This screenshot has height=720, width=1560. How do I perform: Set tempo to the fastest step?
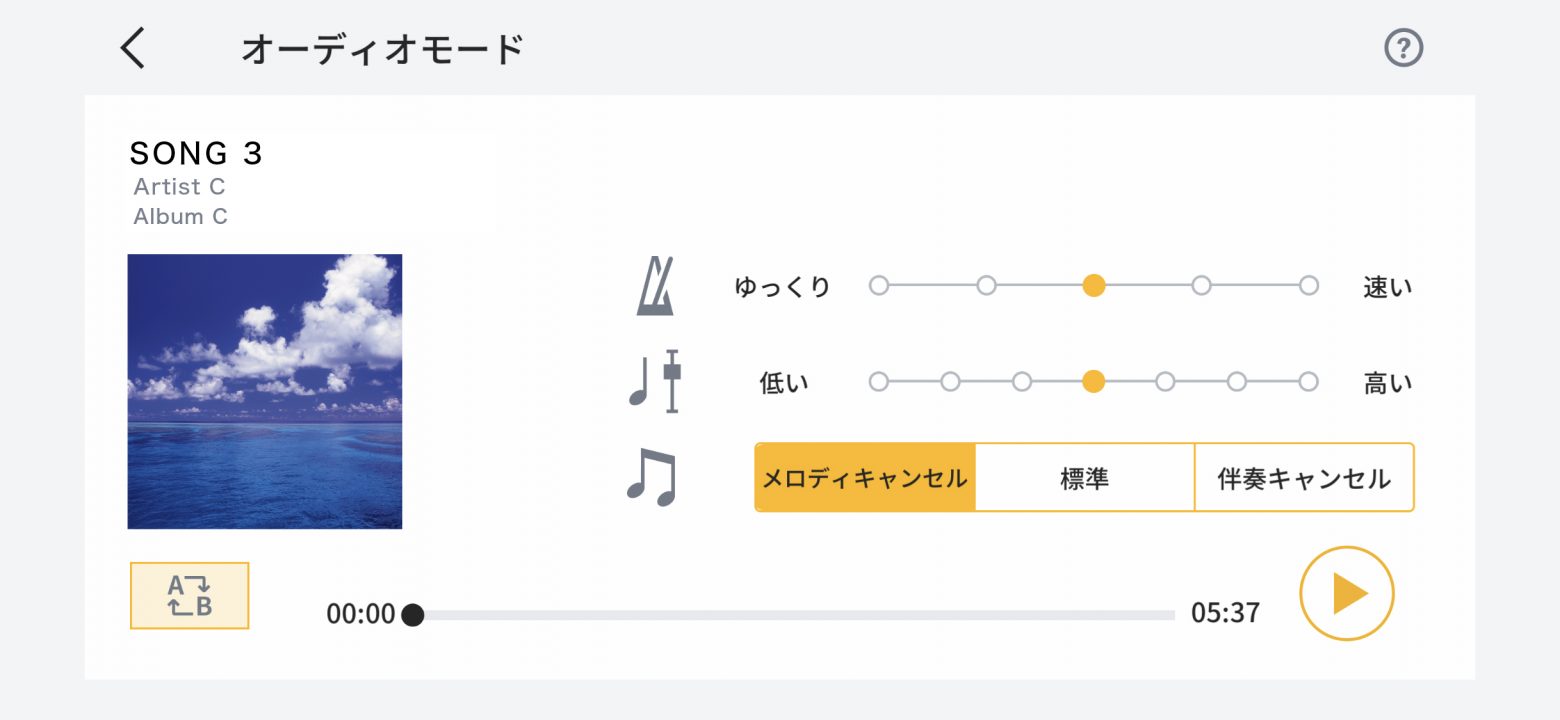point(1308,285)
